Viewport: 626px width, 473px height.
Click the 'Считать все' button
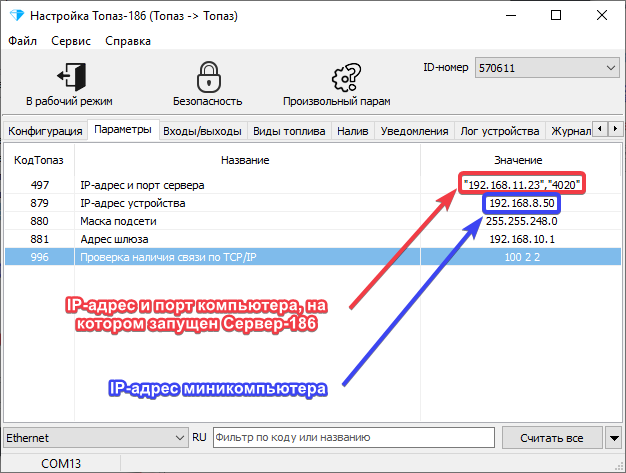click(x=552, y=438)
